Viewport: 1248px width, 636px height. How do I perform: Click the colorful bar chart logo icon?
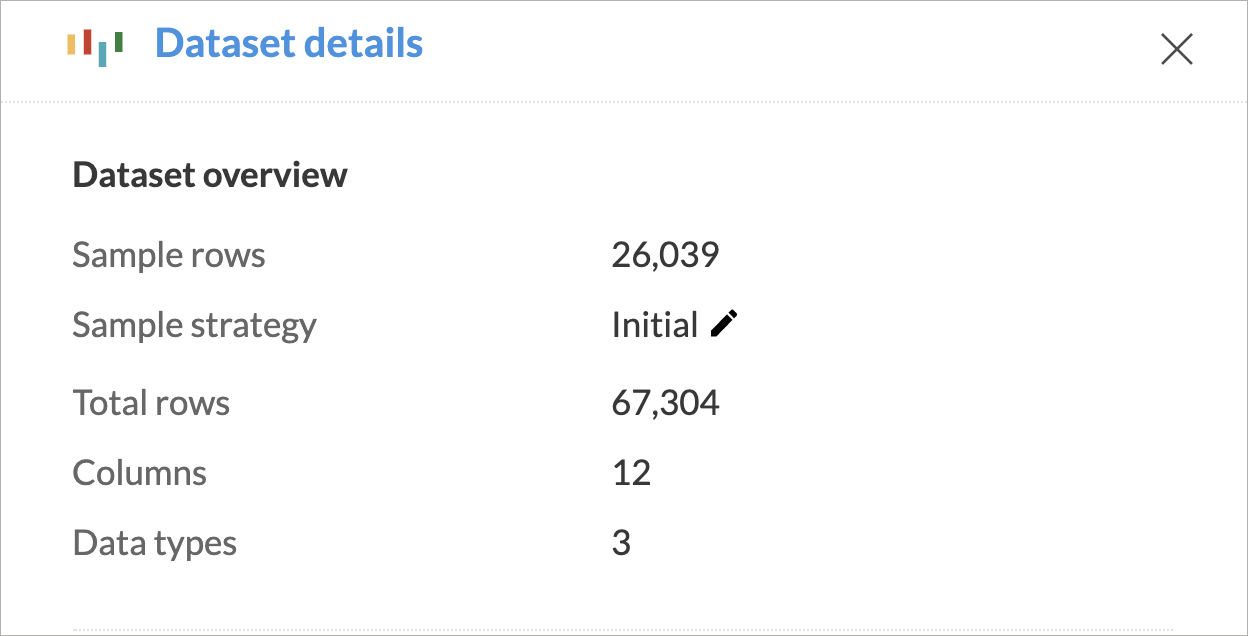pos(95,46)
